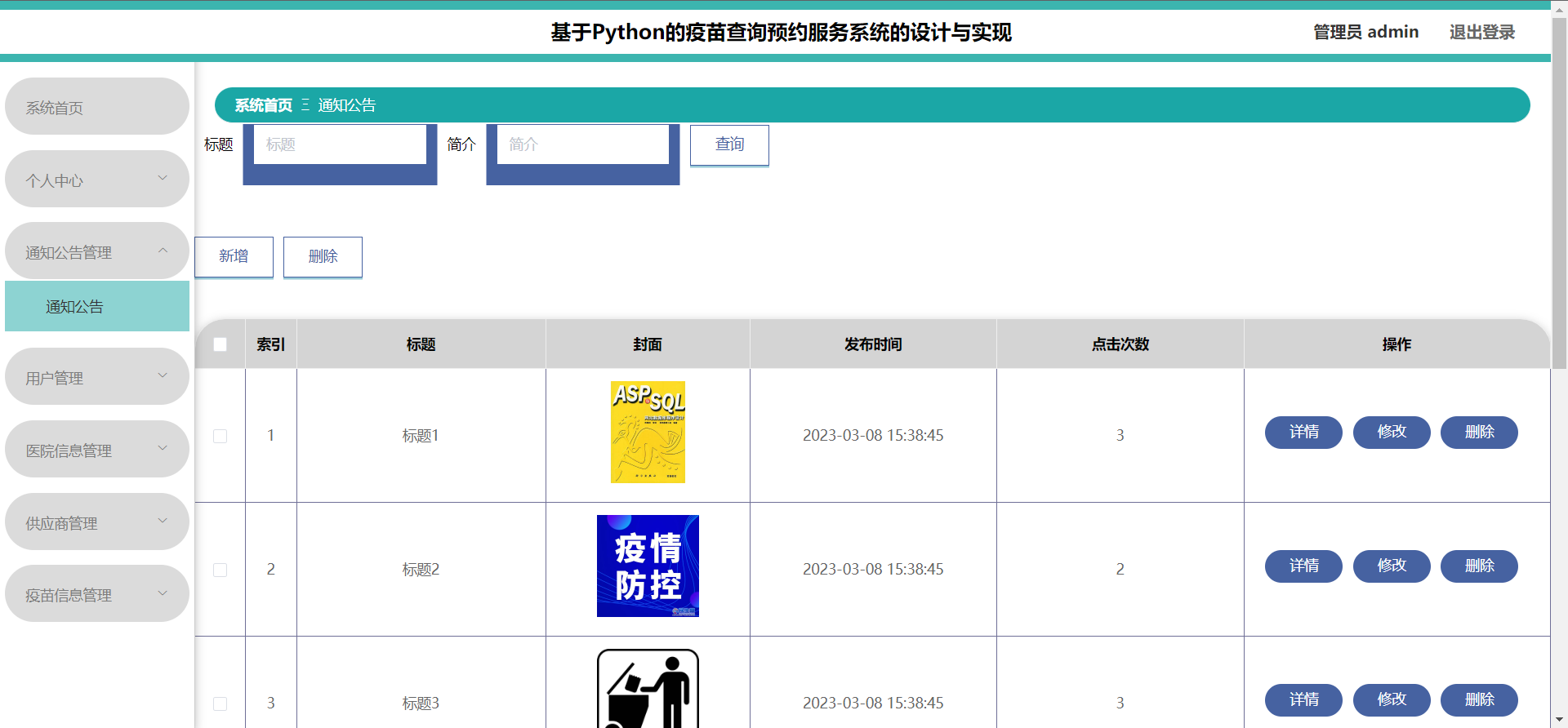This screenshot has width=1568, height=728.
Task: Select the 通知公告 submenu item
Action: [96, 307]
